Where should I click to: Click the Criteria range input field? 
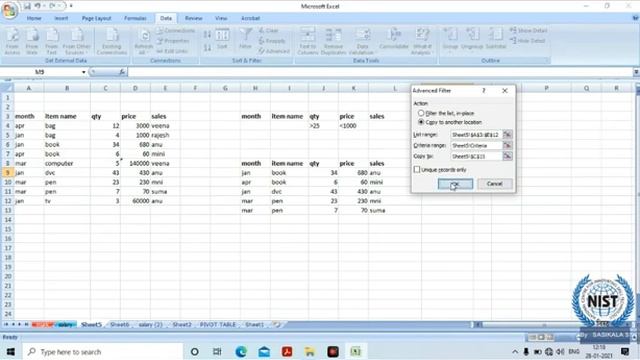pos(476,145)
